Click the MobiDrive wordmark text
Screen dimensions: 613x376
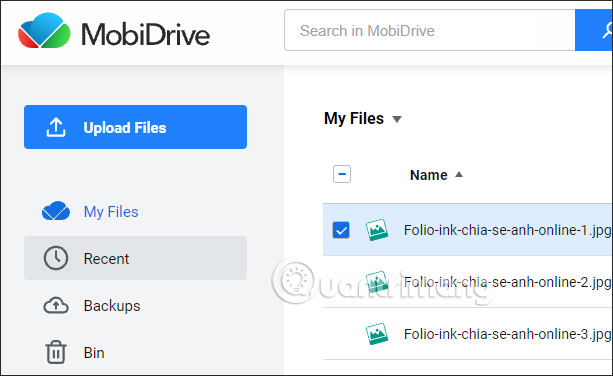pos(145,34)
